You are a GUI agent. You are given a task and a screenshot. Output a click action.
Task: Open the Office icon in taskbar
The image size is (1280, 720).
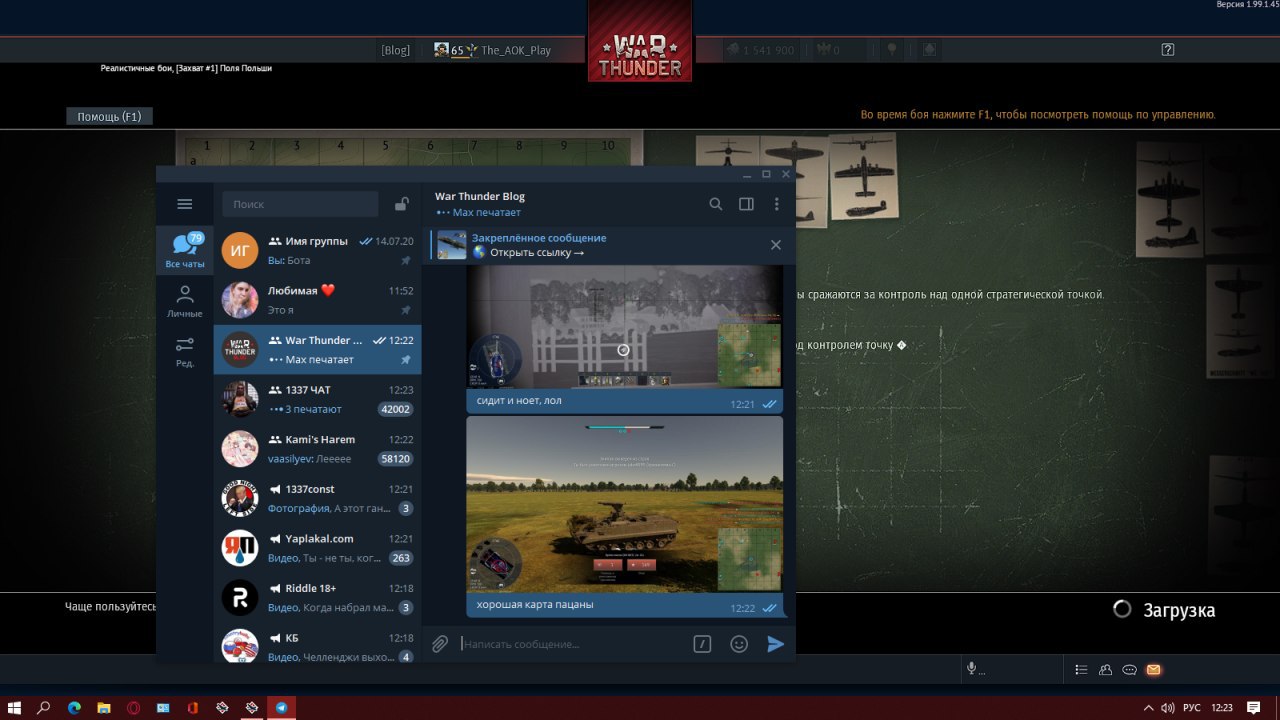click(x=192, y=707)
